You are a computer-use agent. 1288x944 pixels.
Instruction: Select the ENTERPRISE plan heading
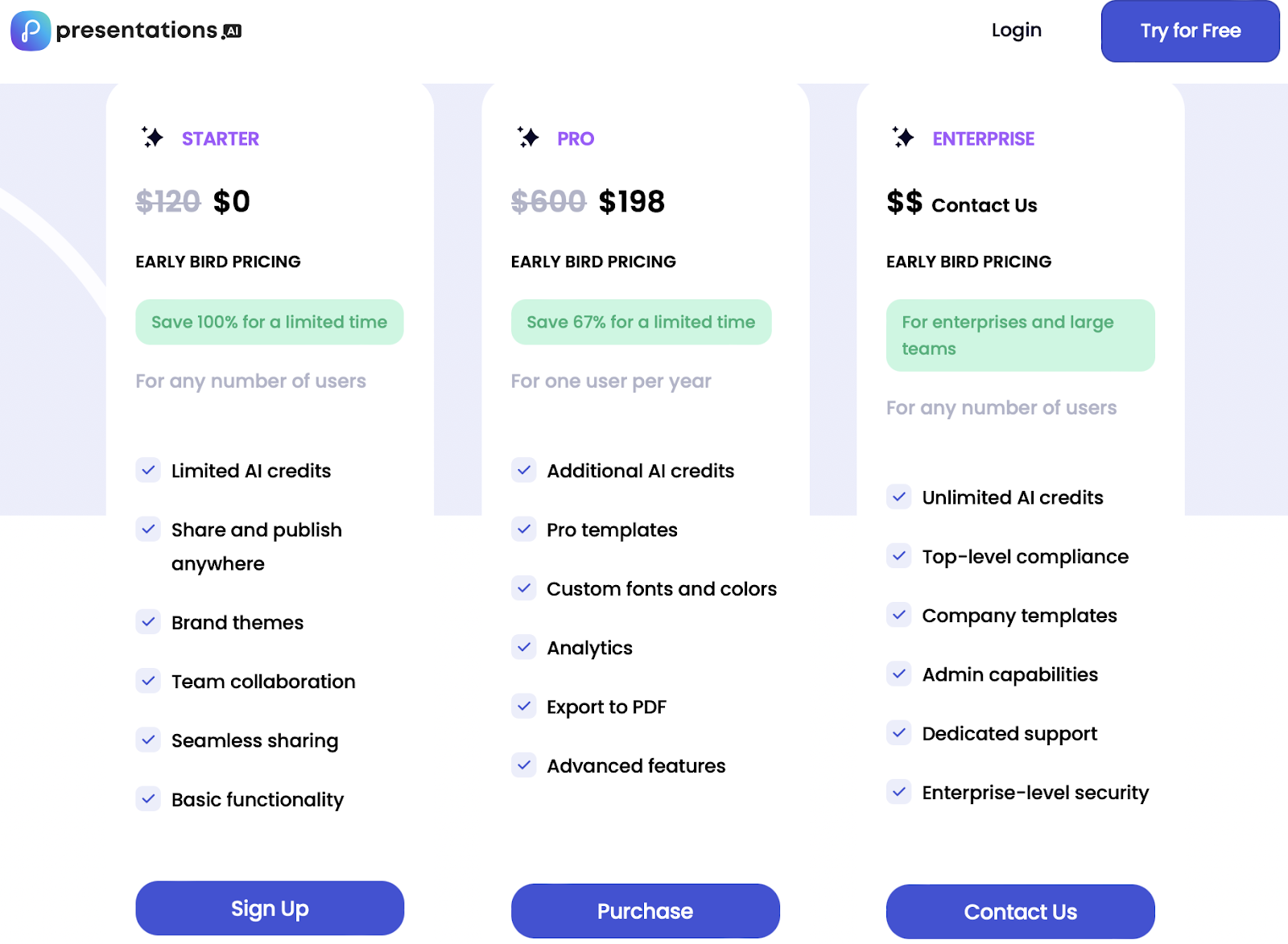pos(984,138)
